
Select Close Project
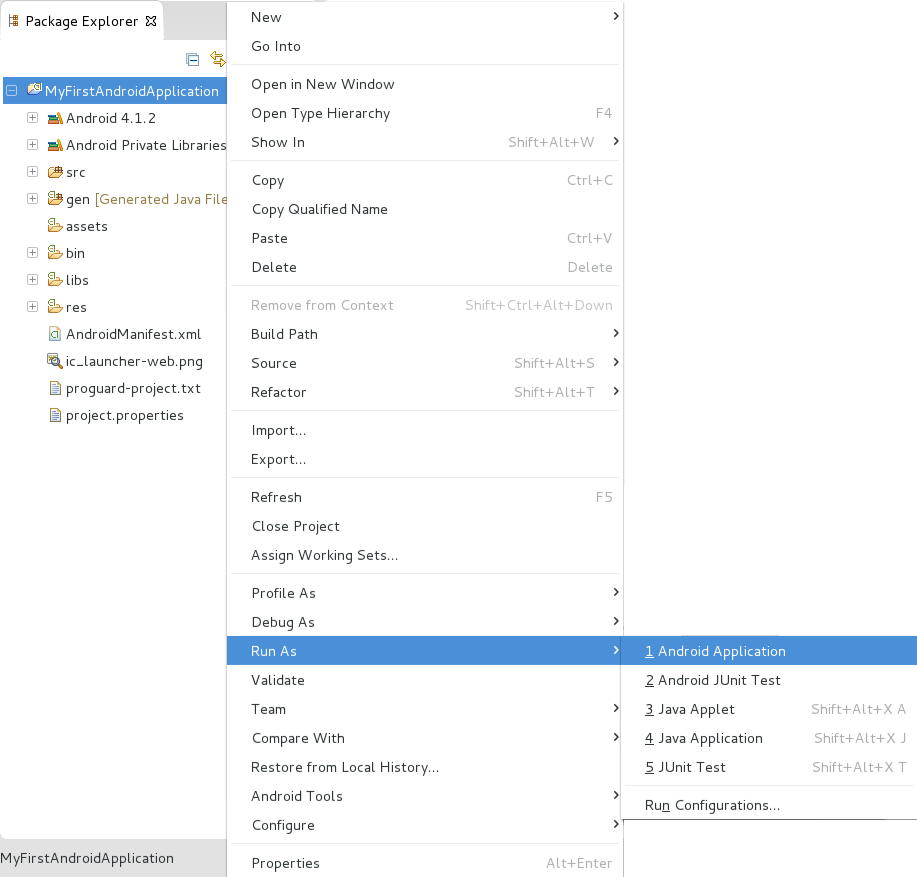click(x=425, y=526)
